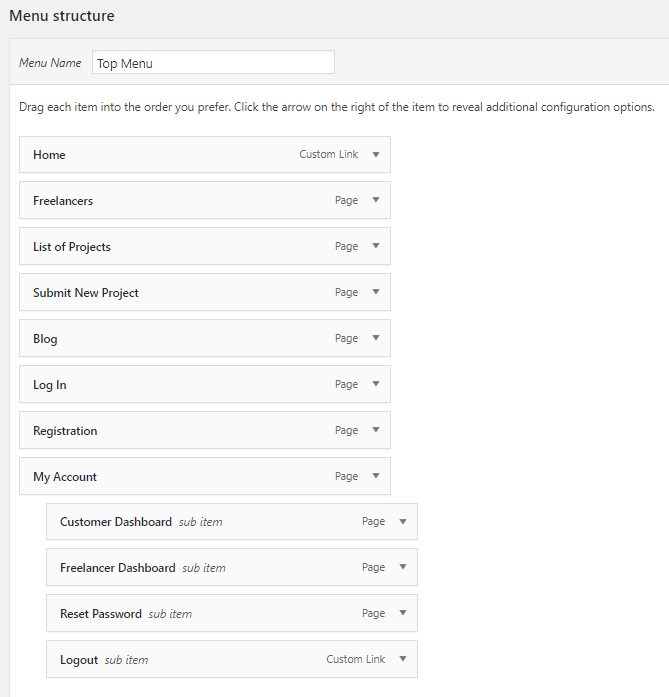This screenshot has height=697, width=669.
Task: Expand Submit New Project options arrow
Action: click(x=376, y=292)
